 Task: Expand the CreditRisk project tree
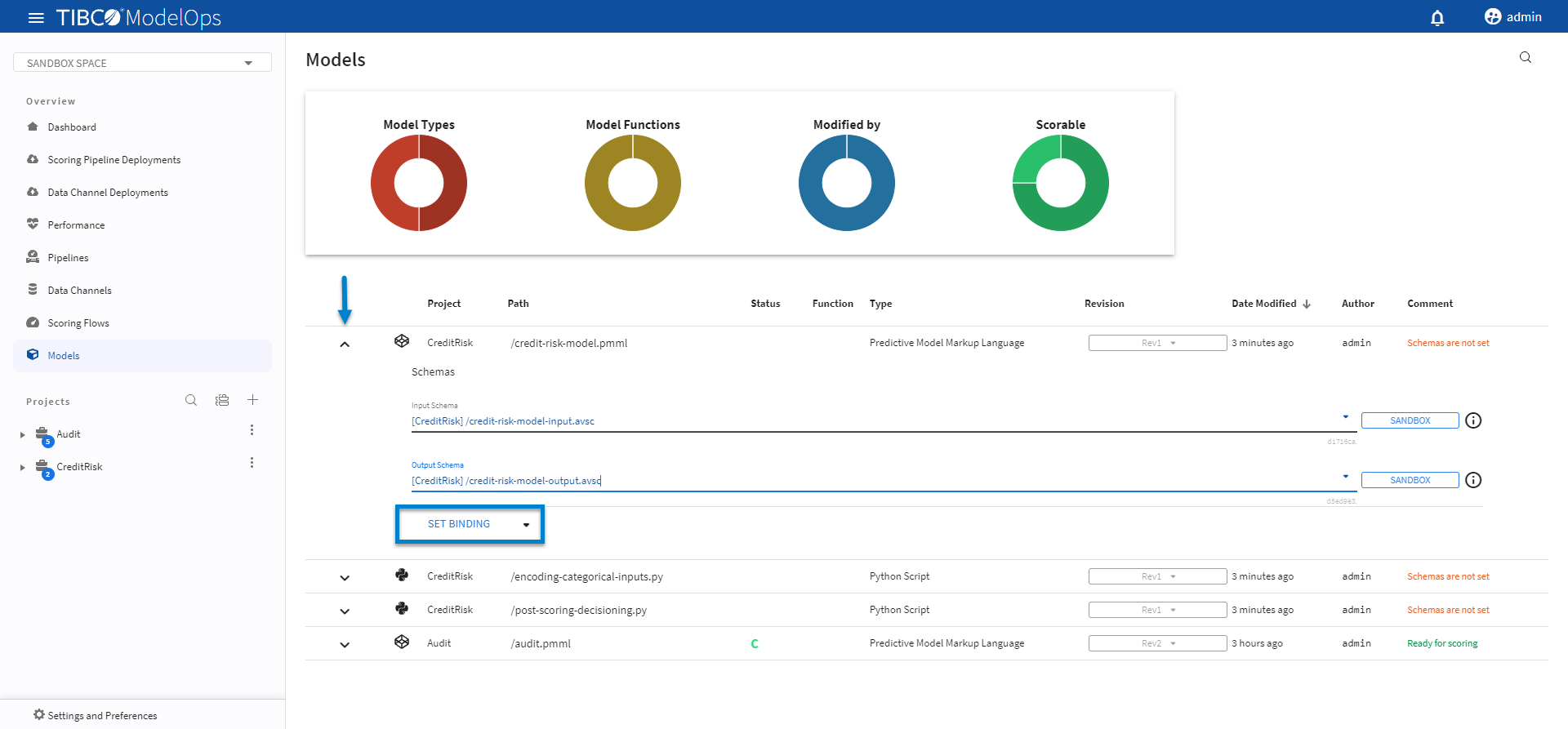click(23, 468)
